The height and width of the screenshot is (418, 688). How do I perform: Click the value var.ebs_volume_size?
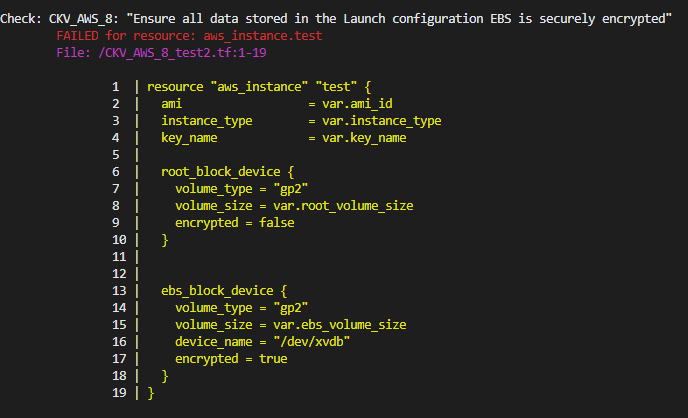pyautogui.click(x=340, y=325)
